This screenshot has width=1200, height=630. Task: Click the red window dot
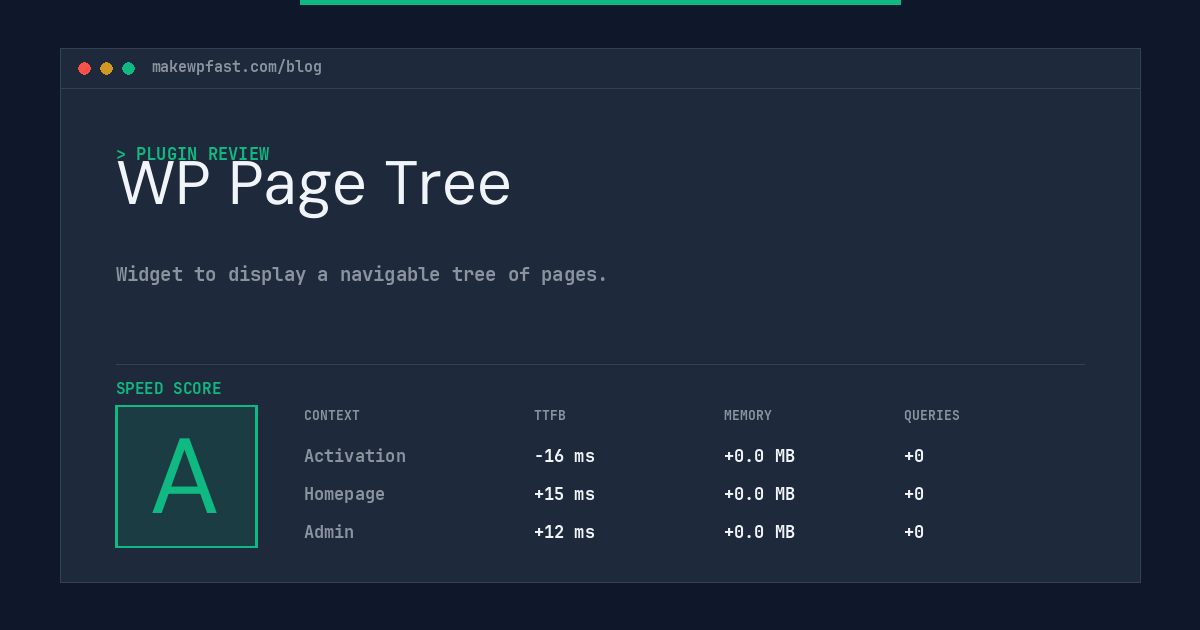[84, 68]
